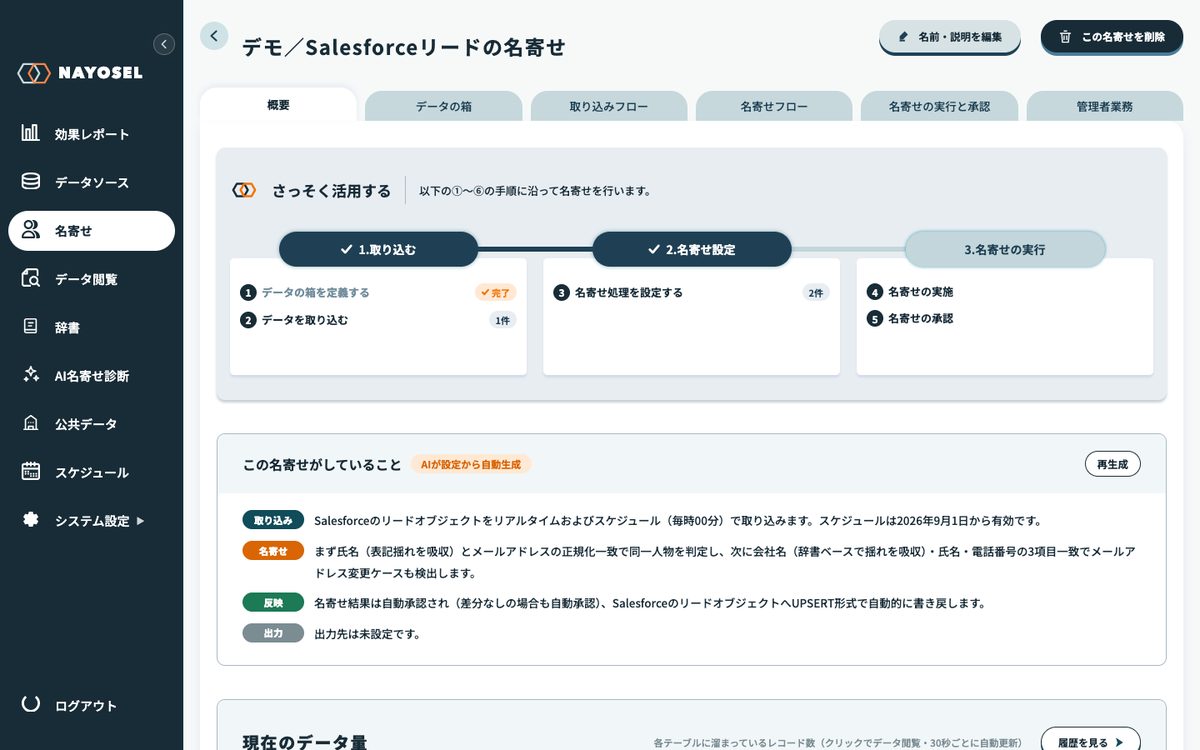
Task: Expand システム設定 submenu arrow
Action: [x=140, y=521]
